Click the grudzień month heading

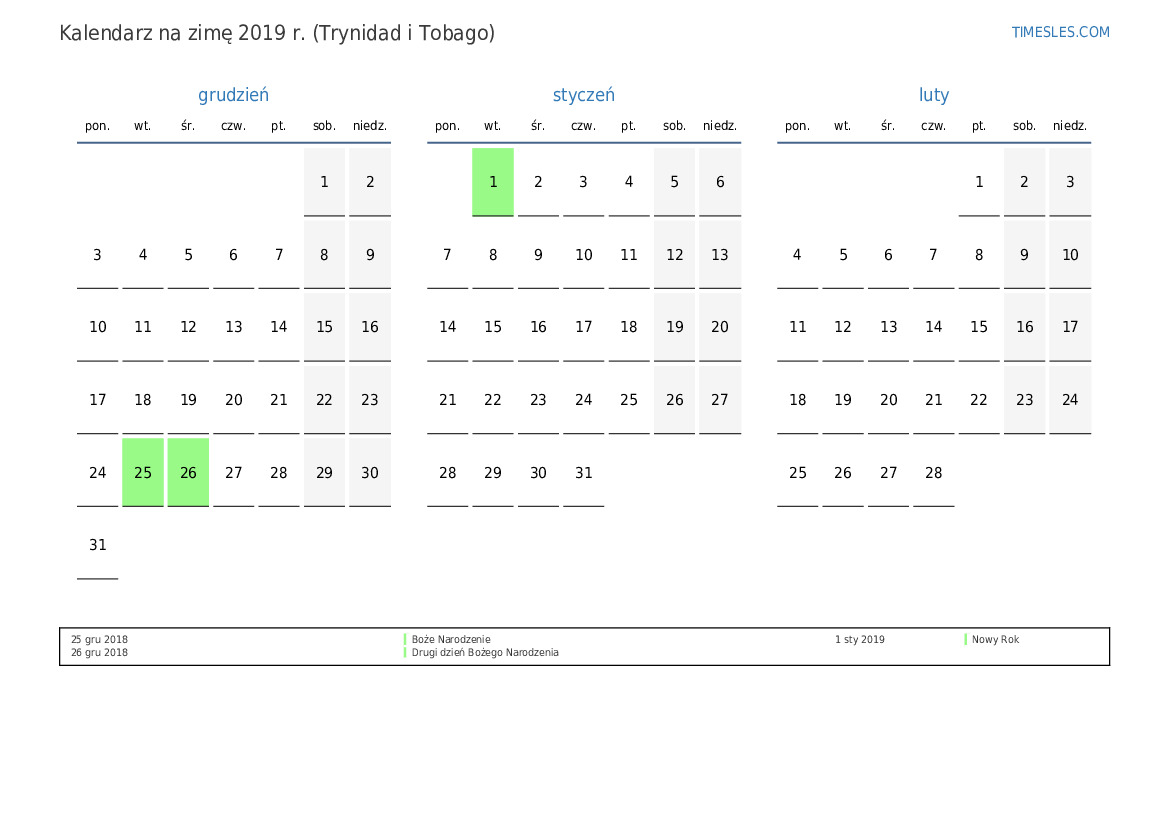pos(233,95)
